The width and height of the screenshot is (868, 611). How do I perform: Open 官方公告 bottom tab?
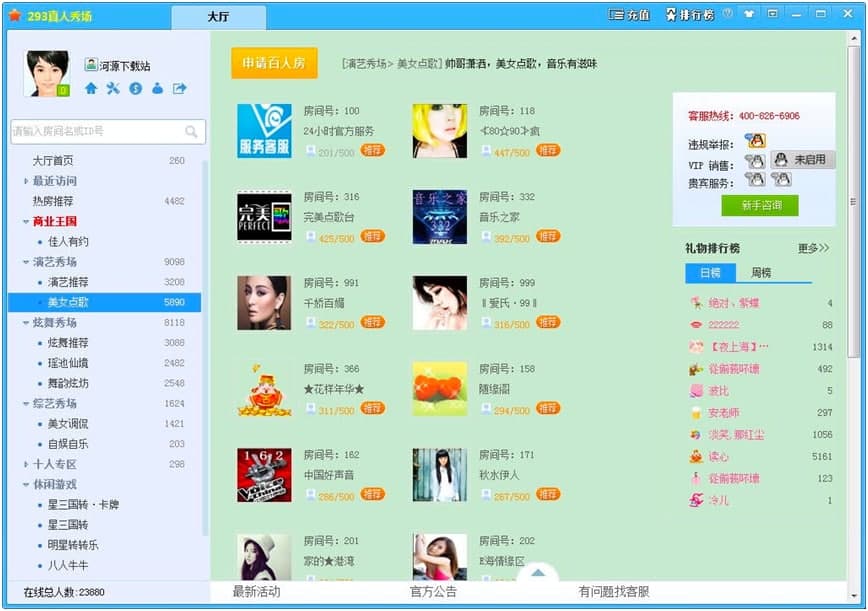433,592
